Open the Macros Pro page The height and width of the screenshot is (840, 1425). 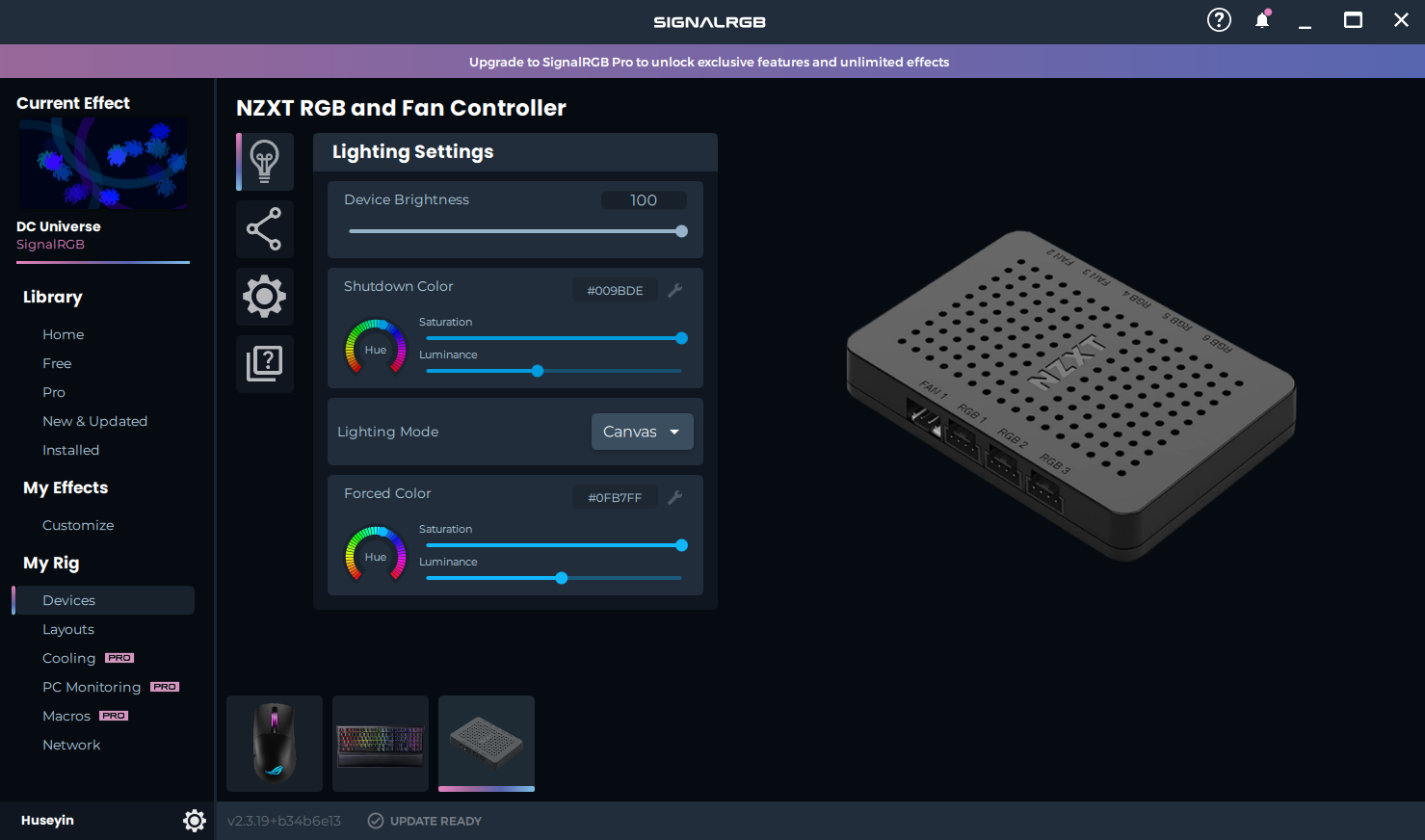(x=85, y=716)
